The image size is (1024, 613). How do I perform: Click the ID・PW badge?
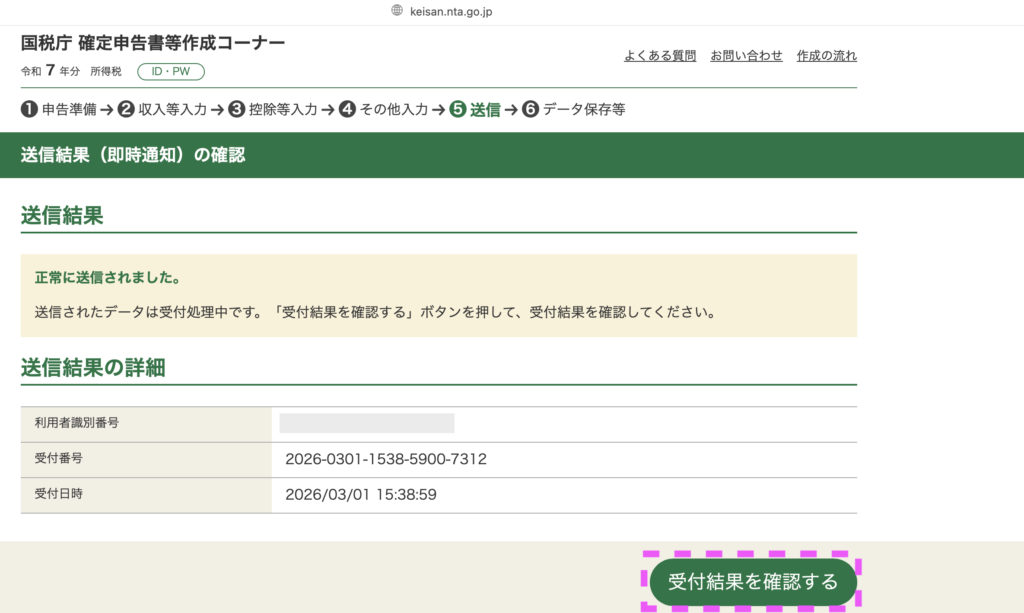(x=171, y=72)
